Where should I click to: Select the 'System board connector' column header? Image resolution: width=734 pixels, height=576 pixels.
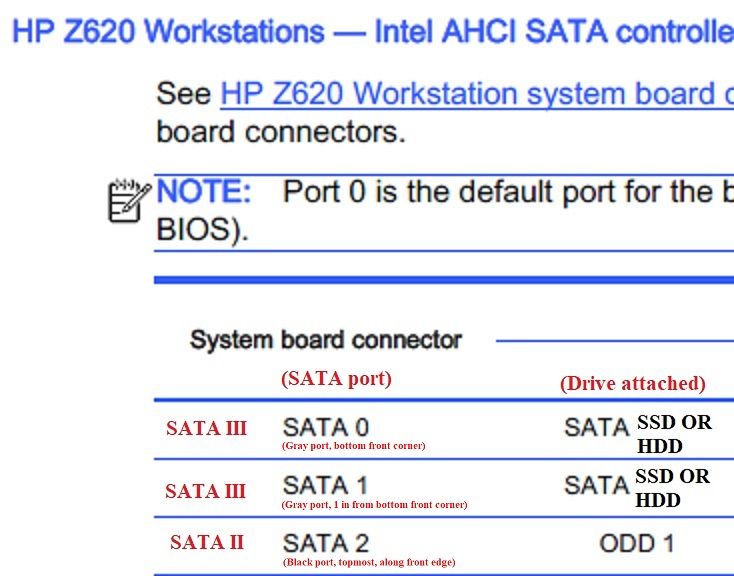[x=326, y=340]
